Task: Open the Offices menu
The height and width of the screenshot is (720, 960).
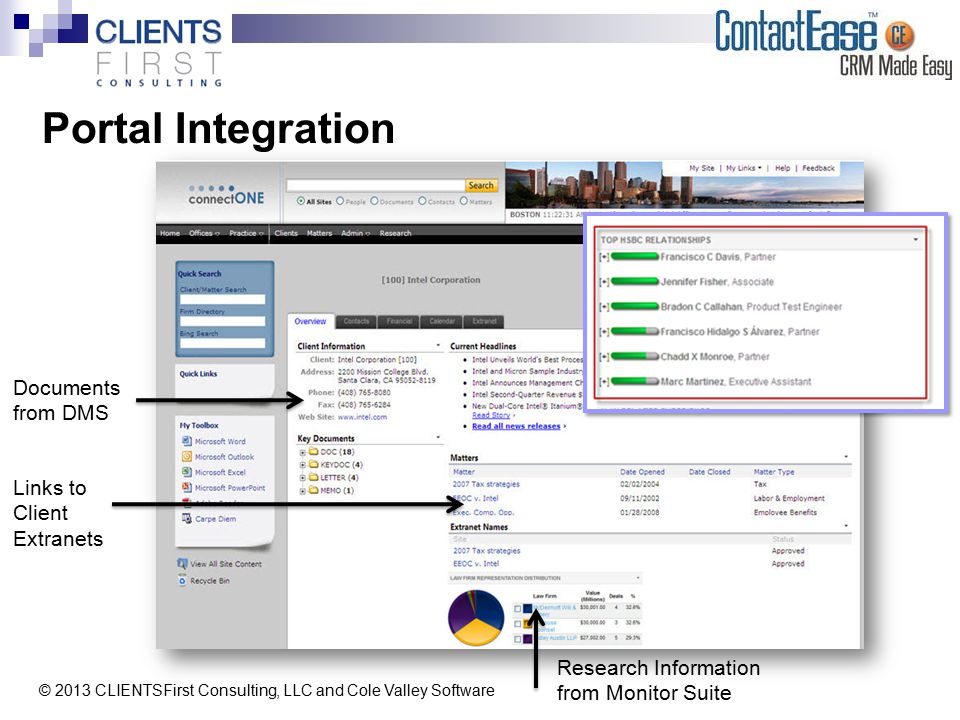Action: (x=204, y=233)
